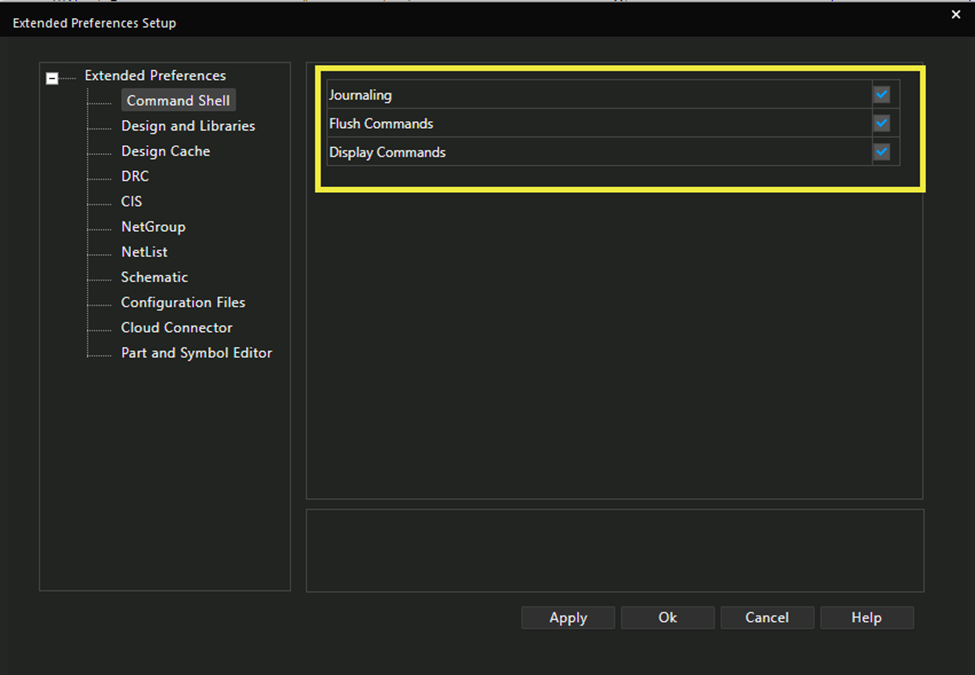Select the Design Cache category

point(165,151)
